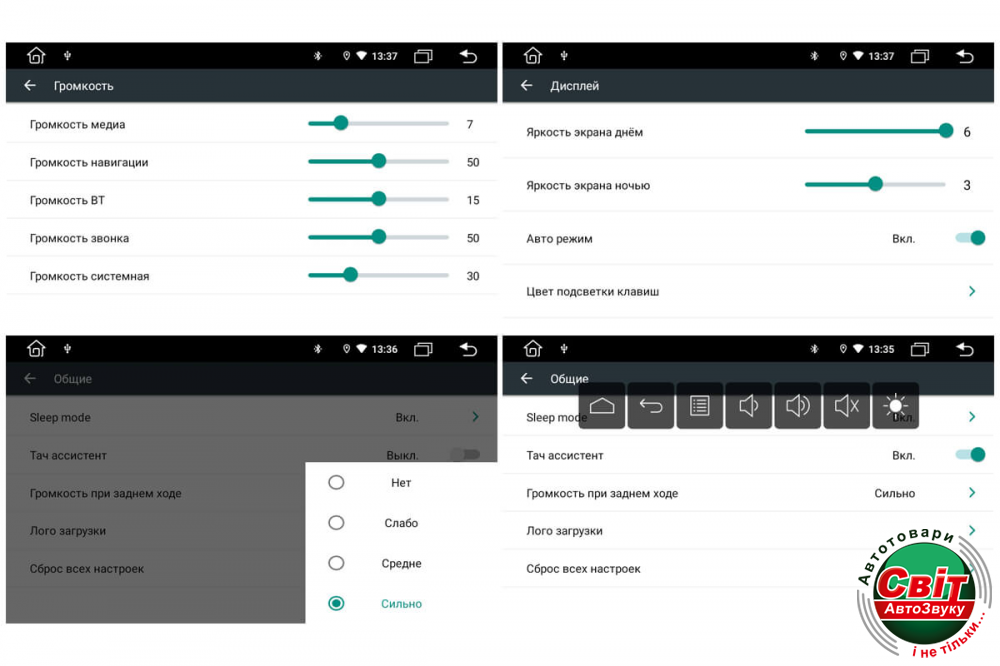1000x666 pixels.
Task: Raise volume using the floating toolbar loud speaker icon
Action: pyautogui.click(x=797, y=406)
